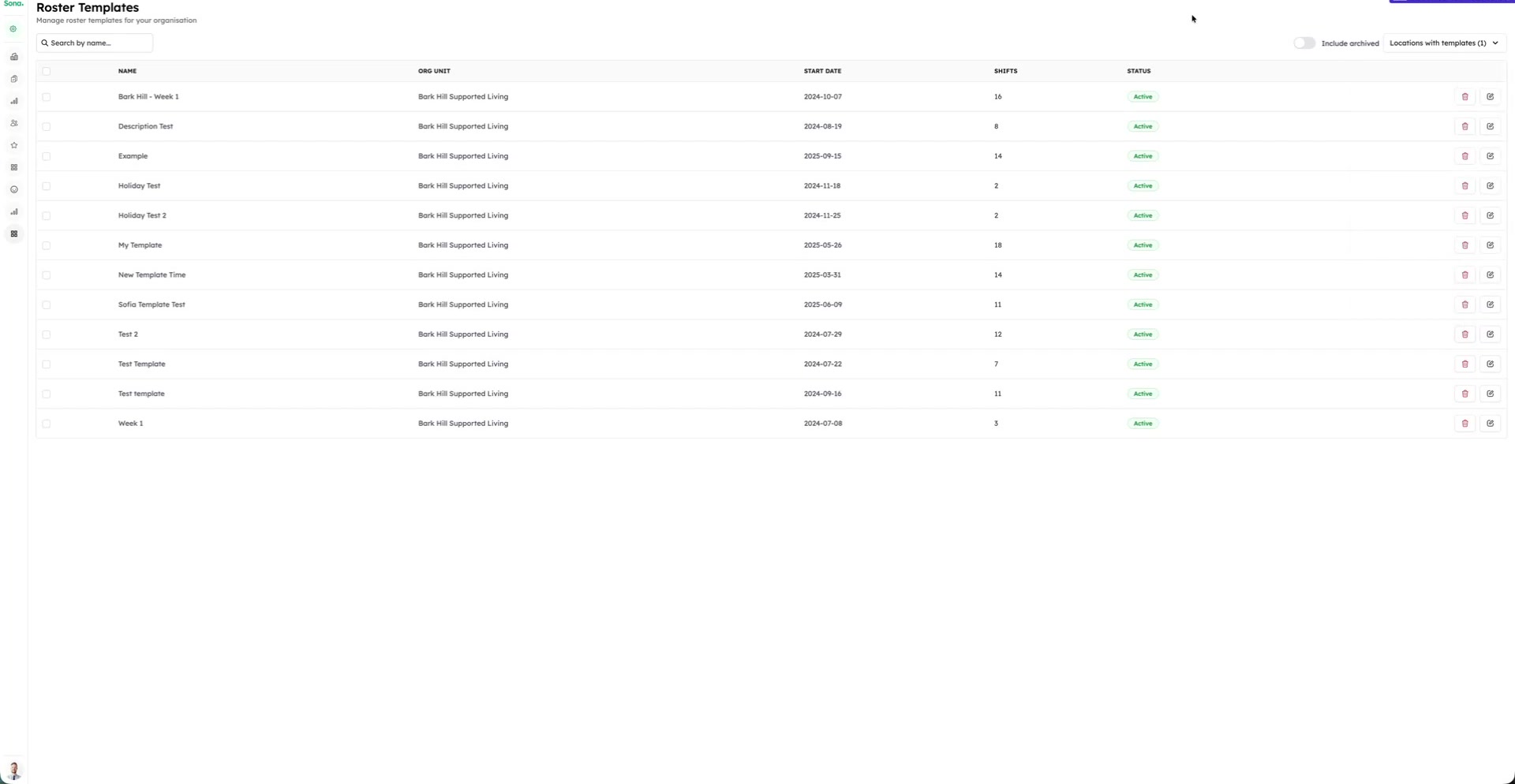Edit the Holiday Test template from 2024-11-18

(x=1490, y=186)
